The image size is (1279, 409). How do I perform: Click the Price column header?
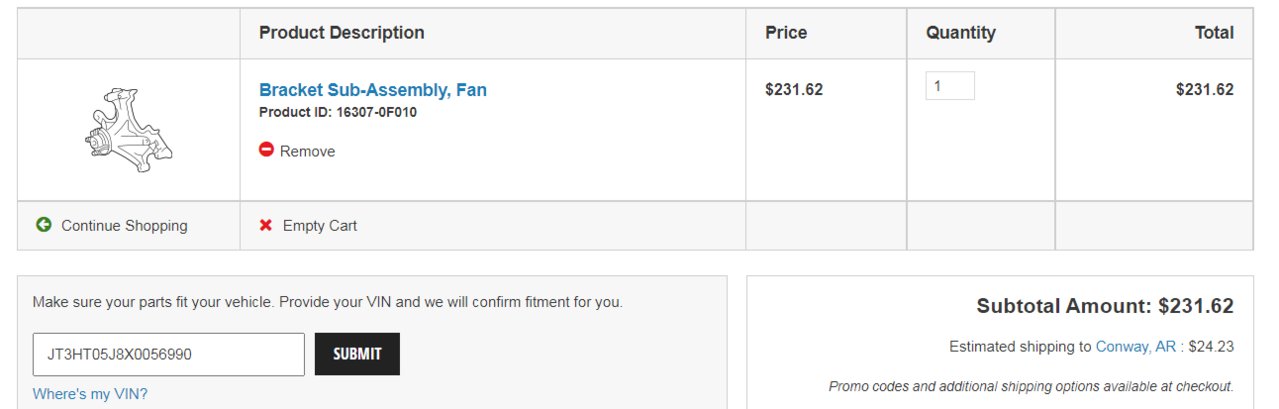tap(786, 33)
